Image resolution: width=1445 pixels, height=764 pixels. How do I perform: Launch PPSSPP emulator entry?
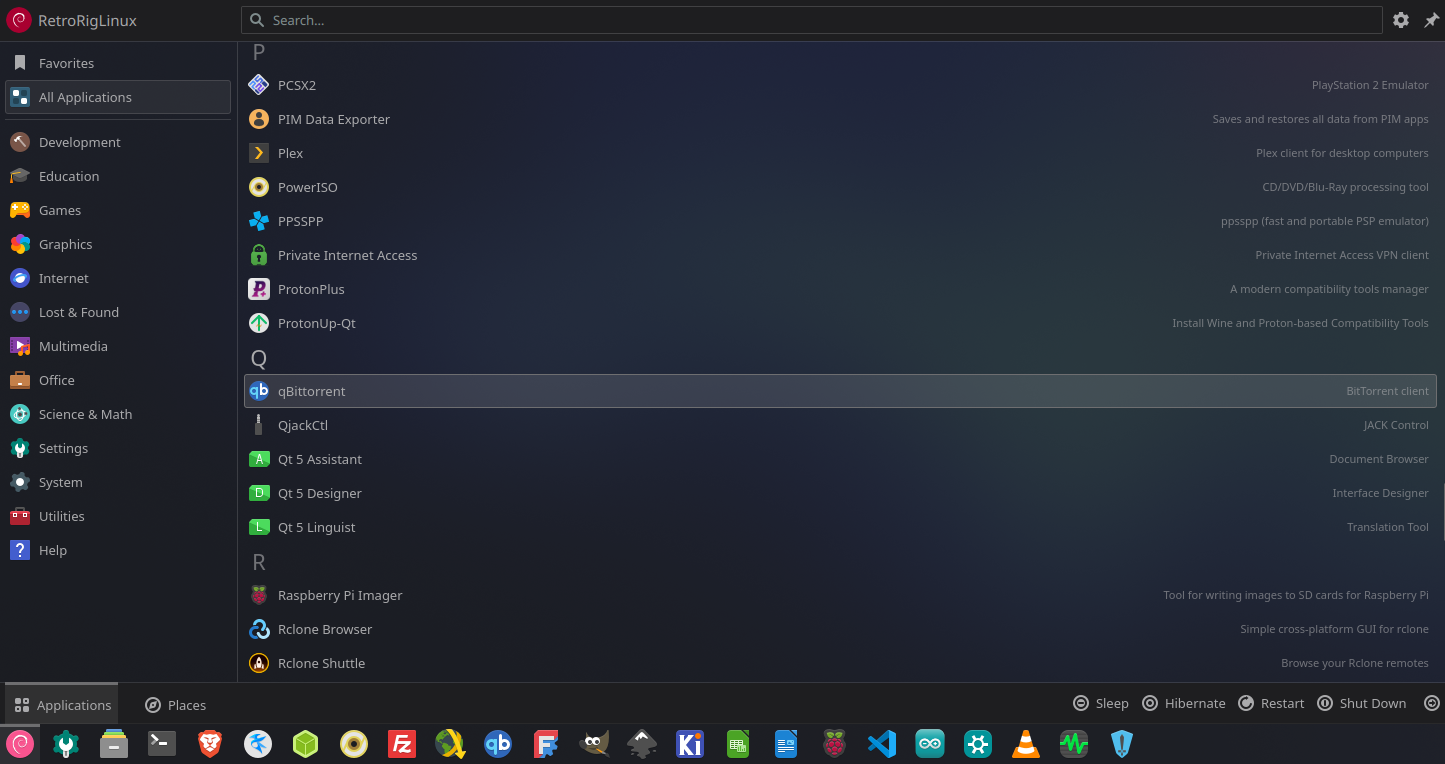(300, 221)
